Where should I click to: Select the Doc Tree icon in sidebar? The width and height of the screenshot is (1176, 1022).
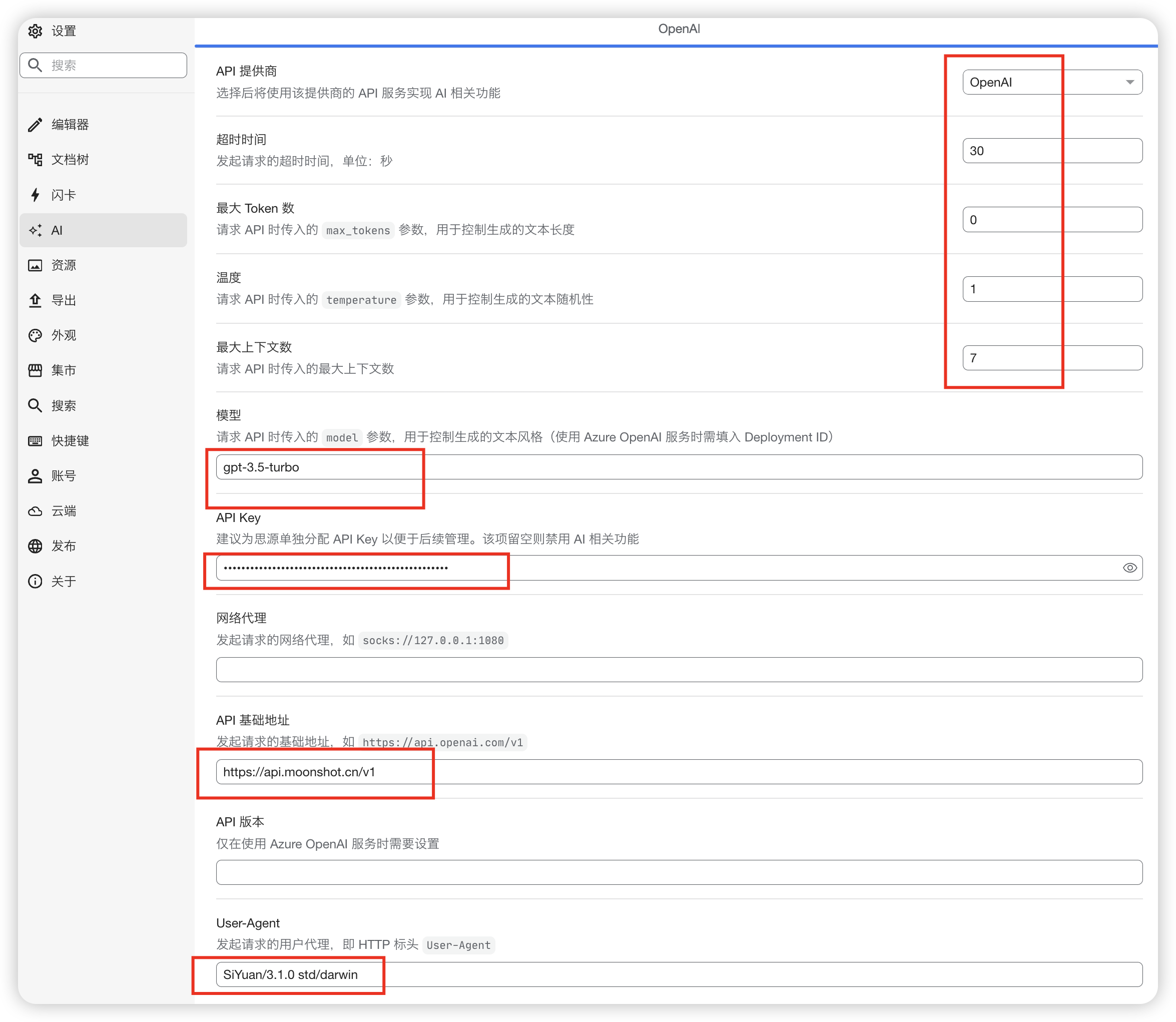tap(36, 160)
